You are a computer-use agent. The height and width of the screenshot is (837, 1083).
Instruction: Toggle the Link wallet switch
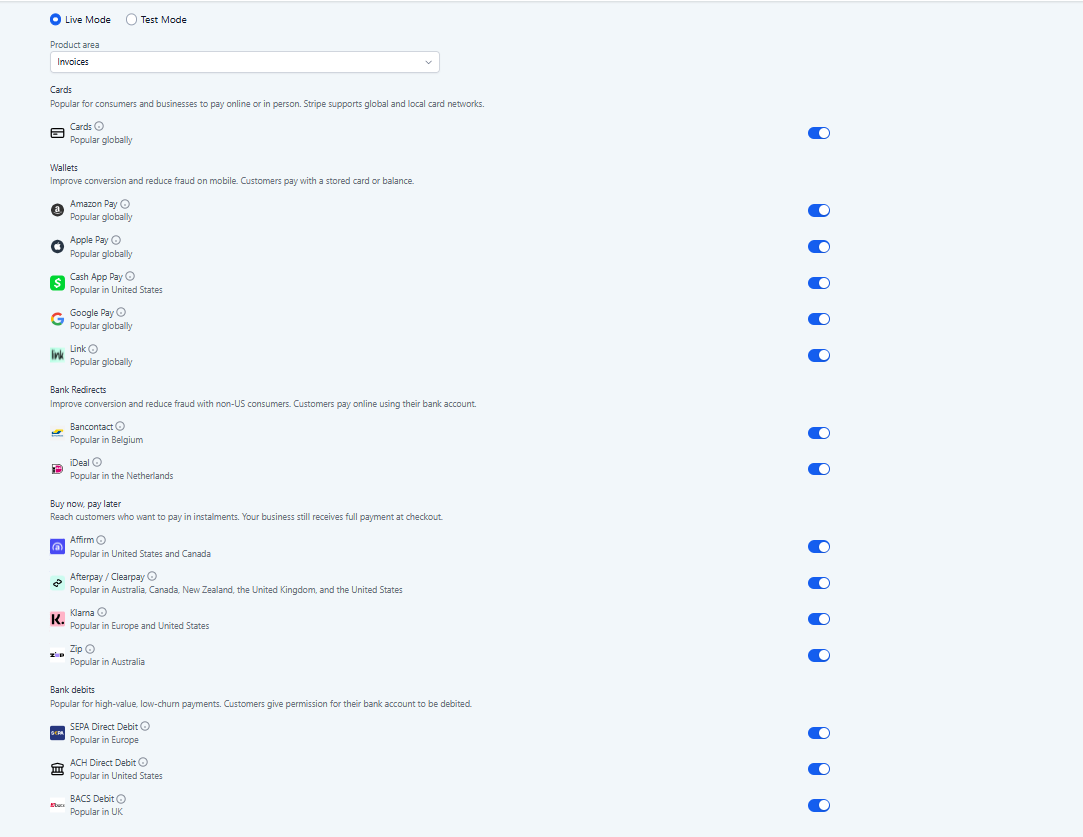click(x=818, y=356)
